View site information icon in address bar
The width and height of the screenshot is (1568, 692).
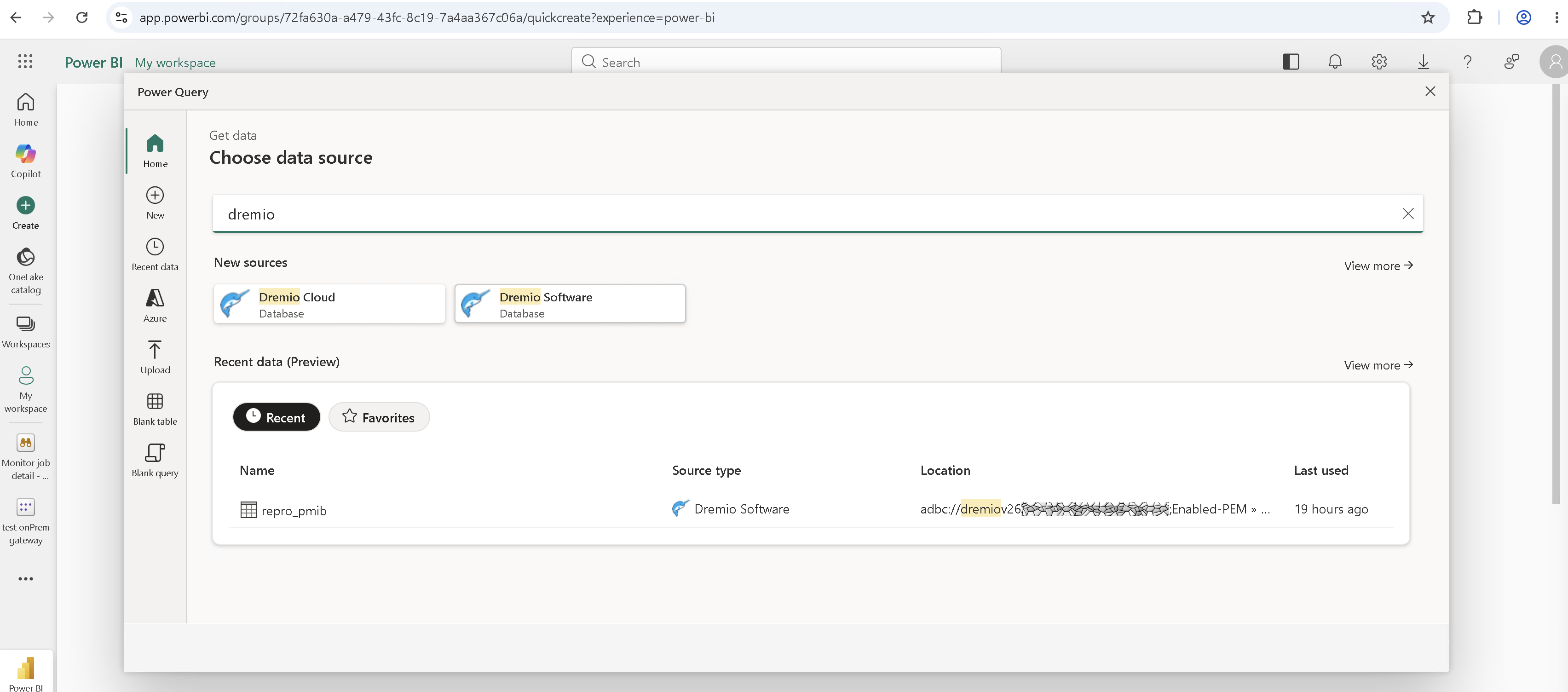pos(122,17)
